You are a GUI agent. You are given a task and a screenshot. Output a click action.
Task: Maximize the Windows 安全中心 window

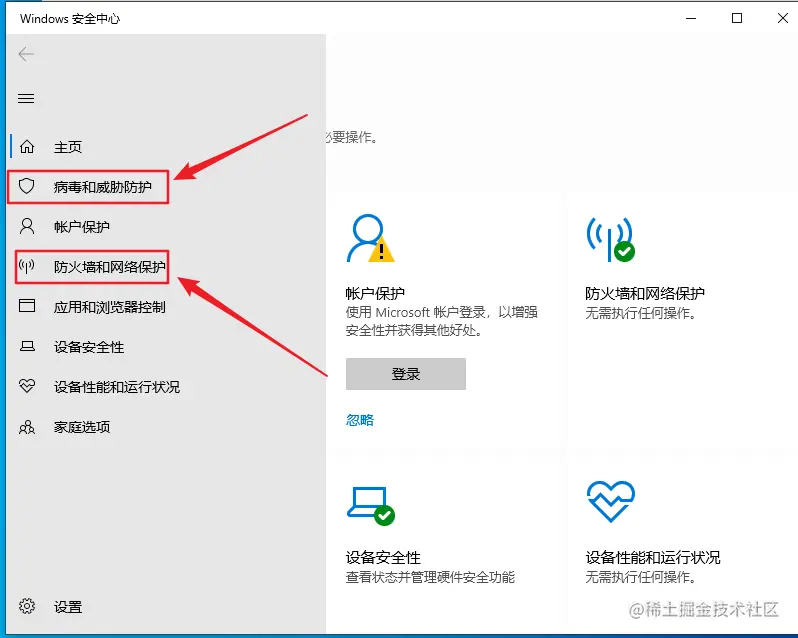tap(737, 18)
